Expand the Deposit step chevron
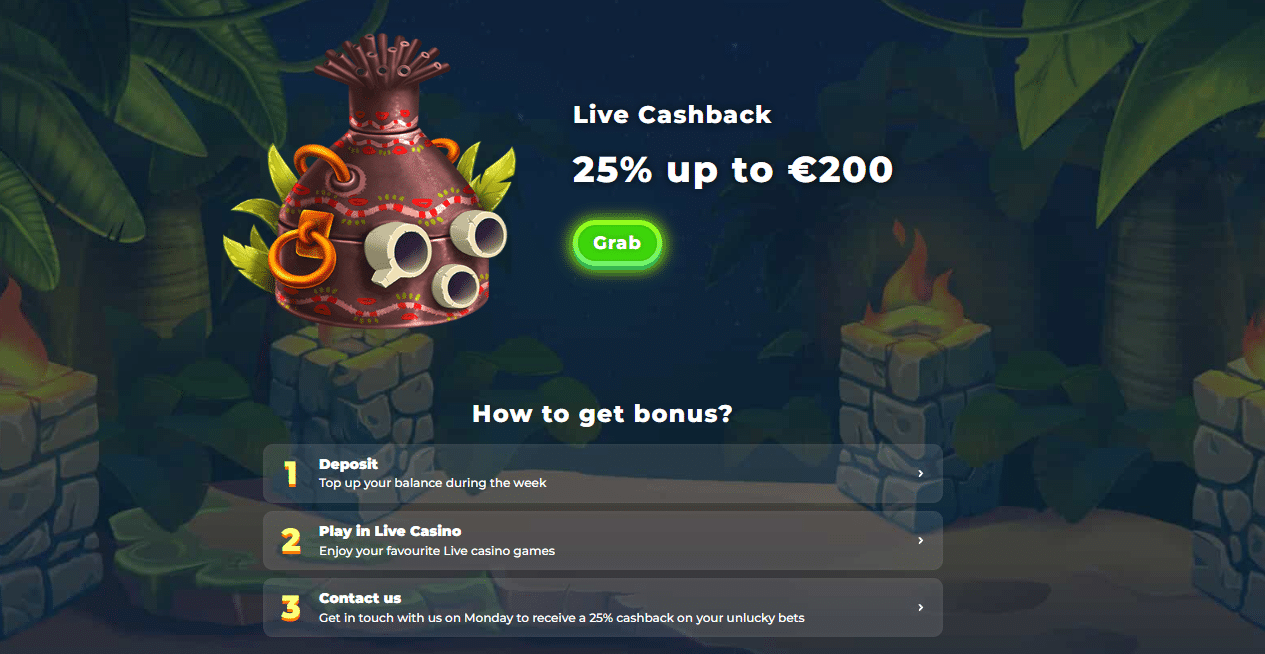 (x=921, y=474)
